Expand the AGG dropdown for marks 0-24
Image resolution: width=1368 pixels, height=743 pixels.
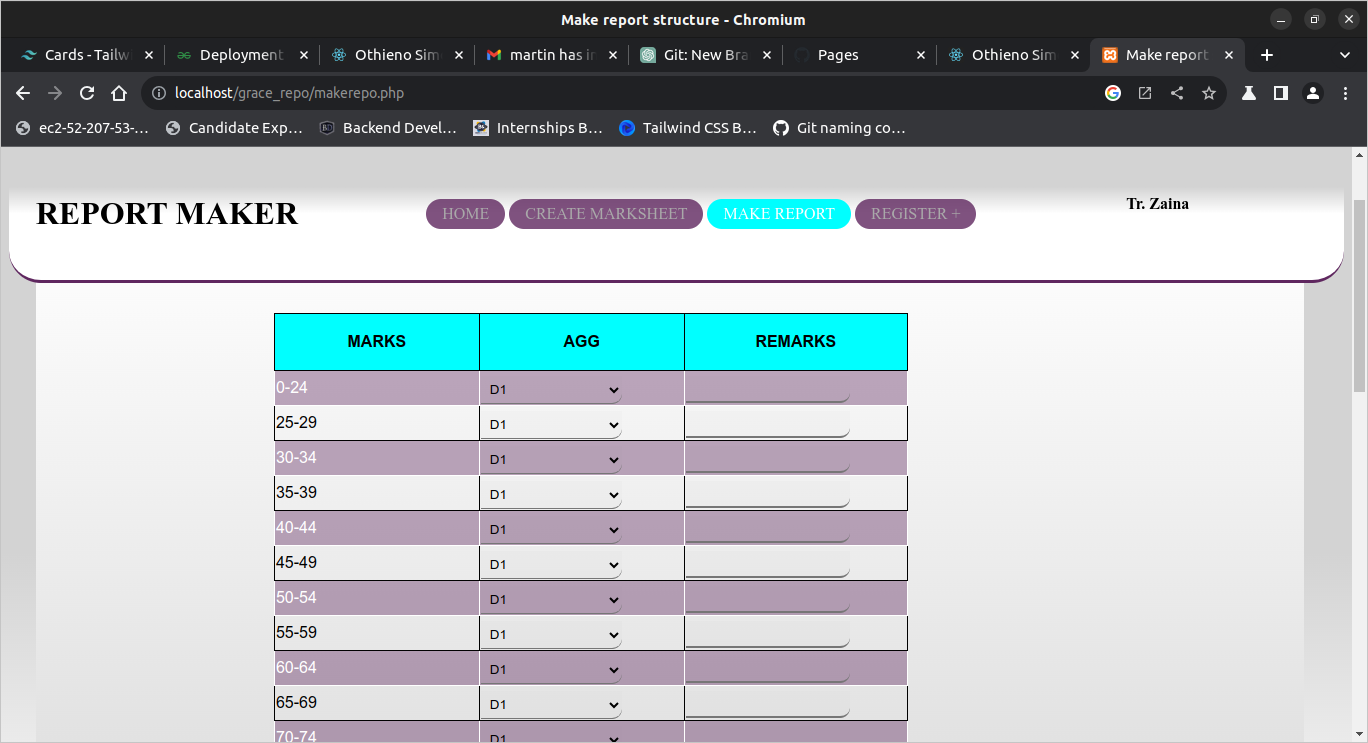551,389
